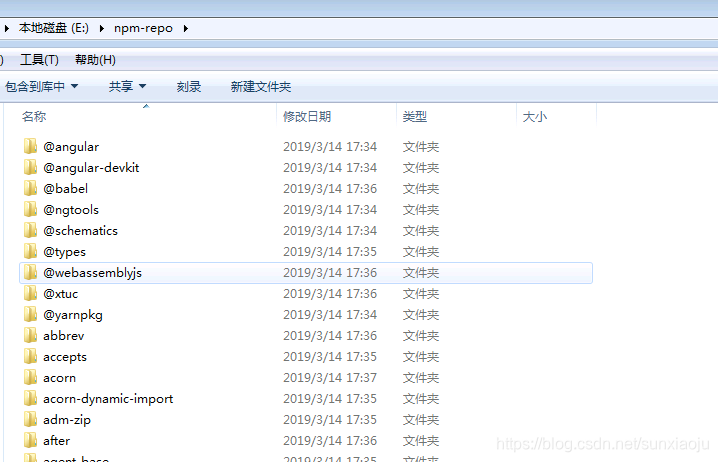The image size is (718, 462).
Task: Select the acorn-dynamic-import folder name
Action: click(x=108, y=399)
